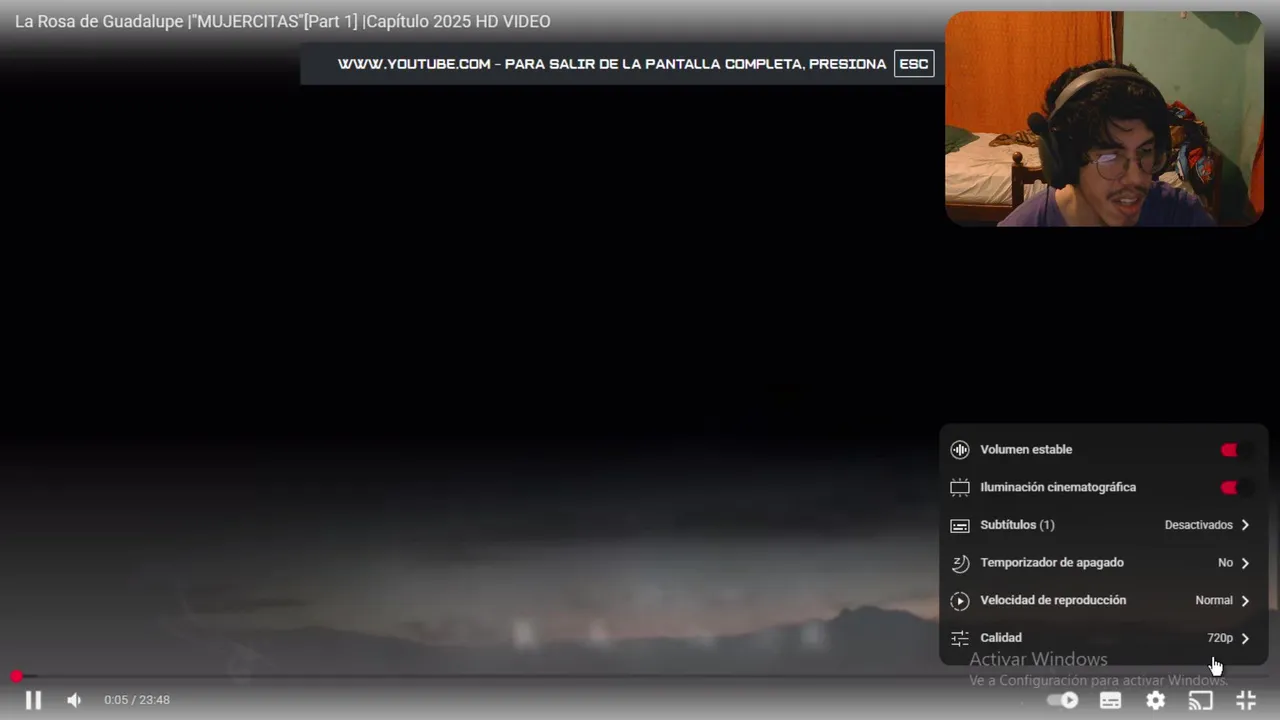Toggle Iluminación cinematográfica switch

click(x=1236, y=488)
